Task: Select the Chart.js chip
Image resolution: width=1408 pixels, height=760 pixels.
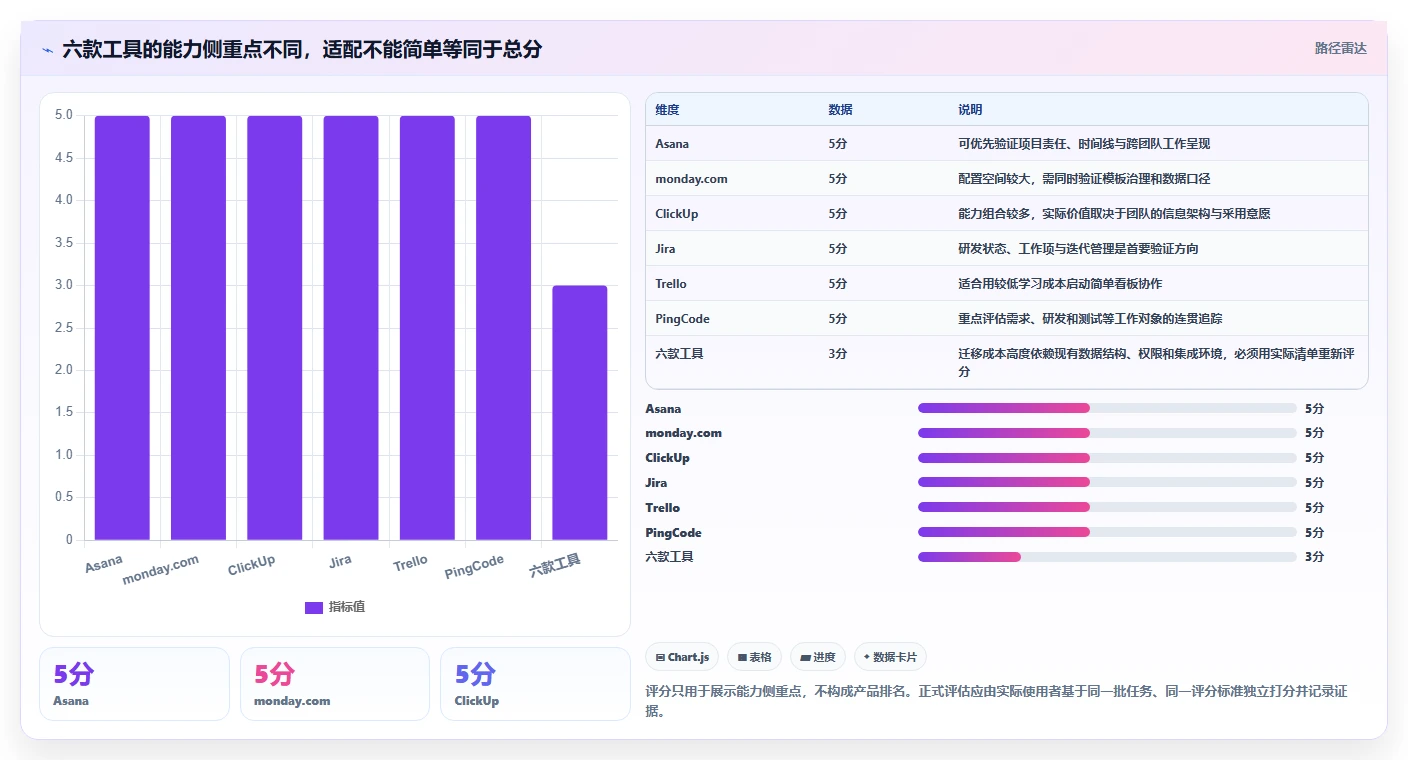Action: click(682, 657)
